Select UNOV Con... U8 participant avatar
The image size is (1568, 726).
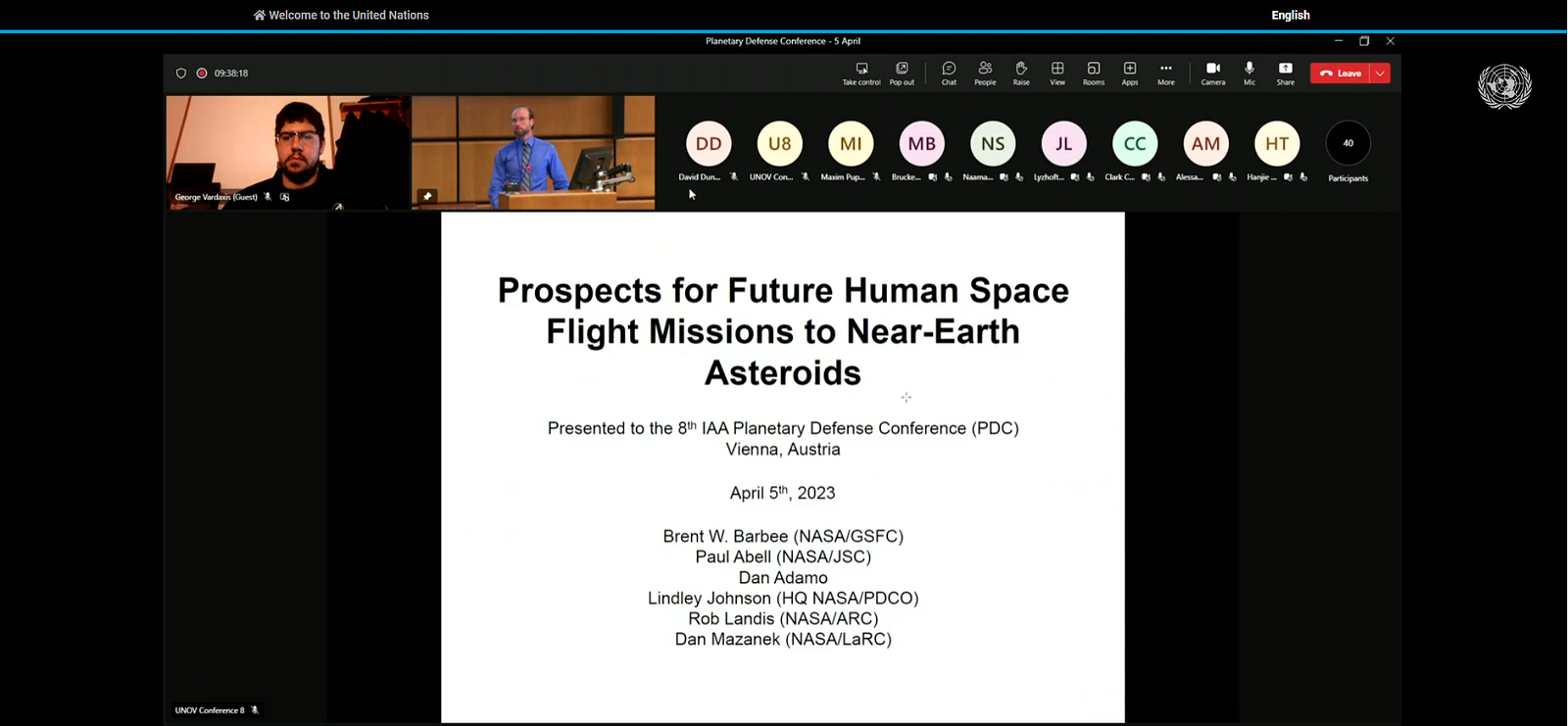tap(780, 143)
